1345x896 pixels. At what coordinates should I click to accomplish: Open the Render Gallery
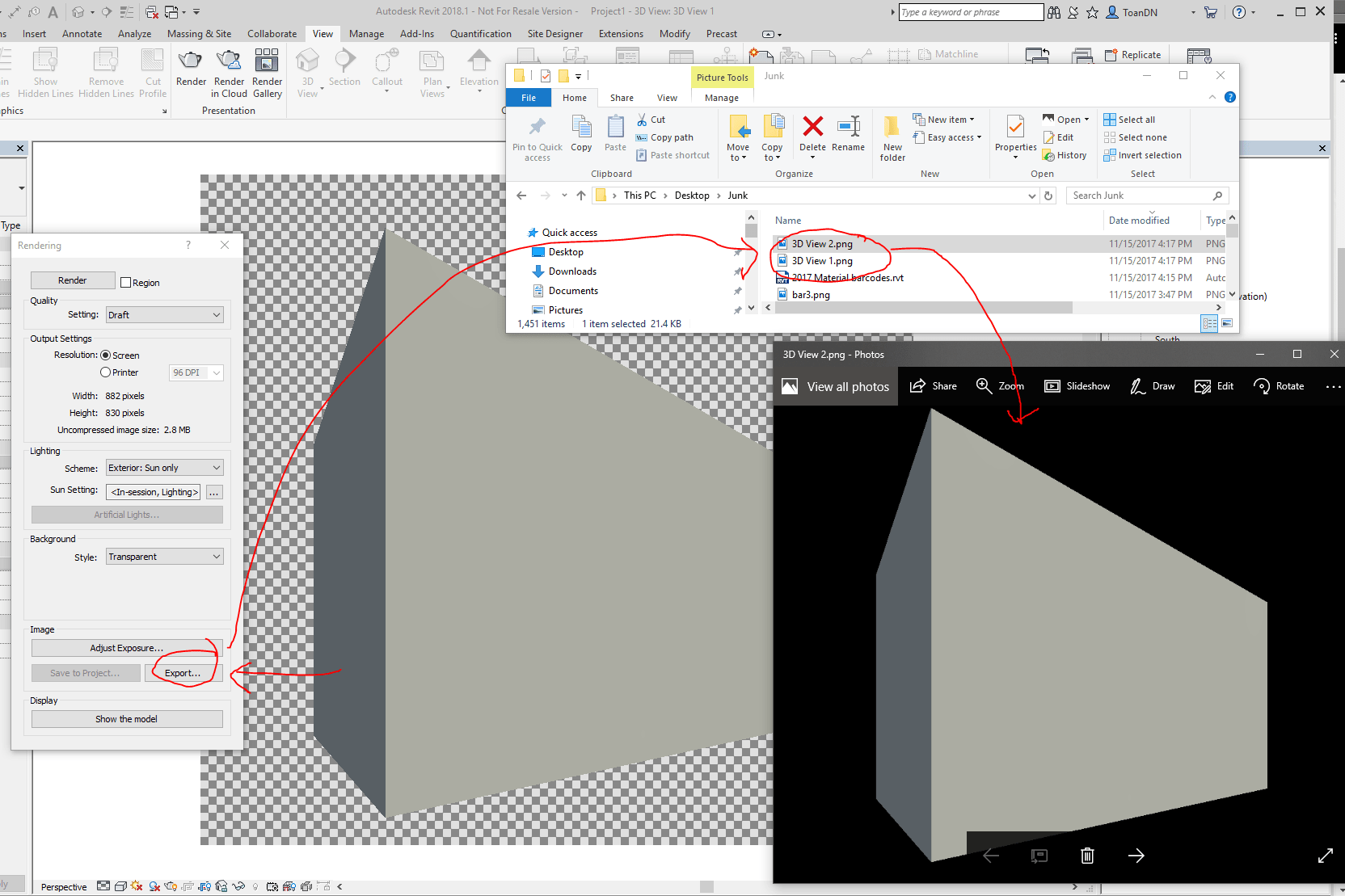[267, 65]
